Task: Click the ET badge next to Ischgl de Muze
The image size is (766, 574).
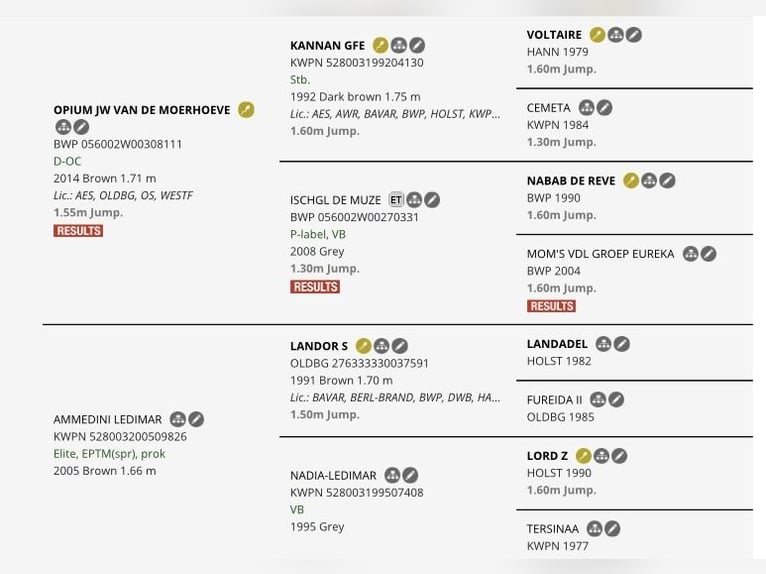Action: click(396, 200)
